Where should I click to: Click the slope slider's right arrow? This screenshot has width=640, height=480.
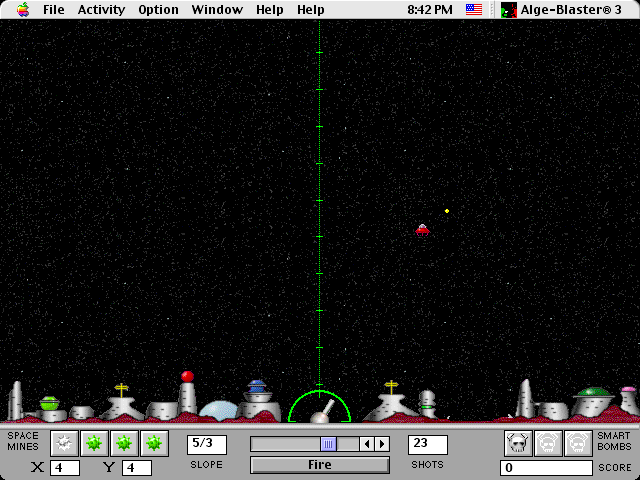click(x=381, y=444)
